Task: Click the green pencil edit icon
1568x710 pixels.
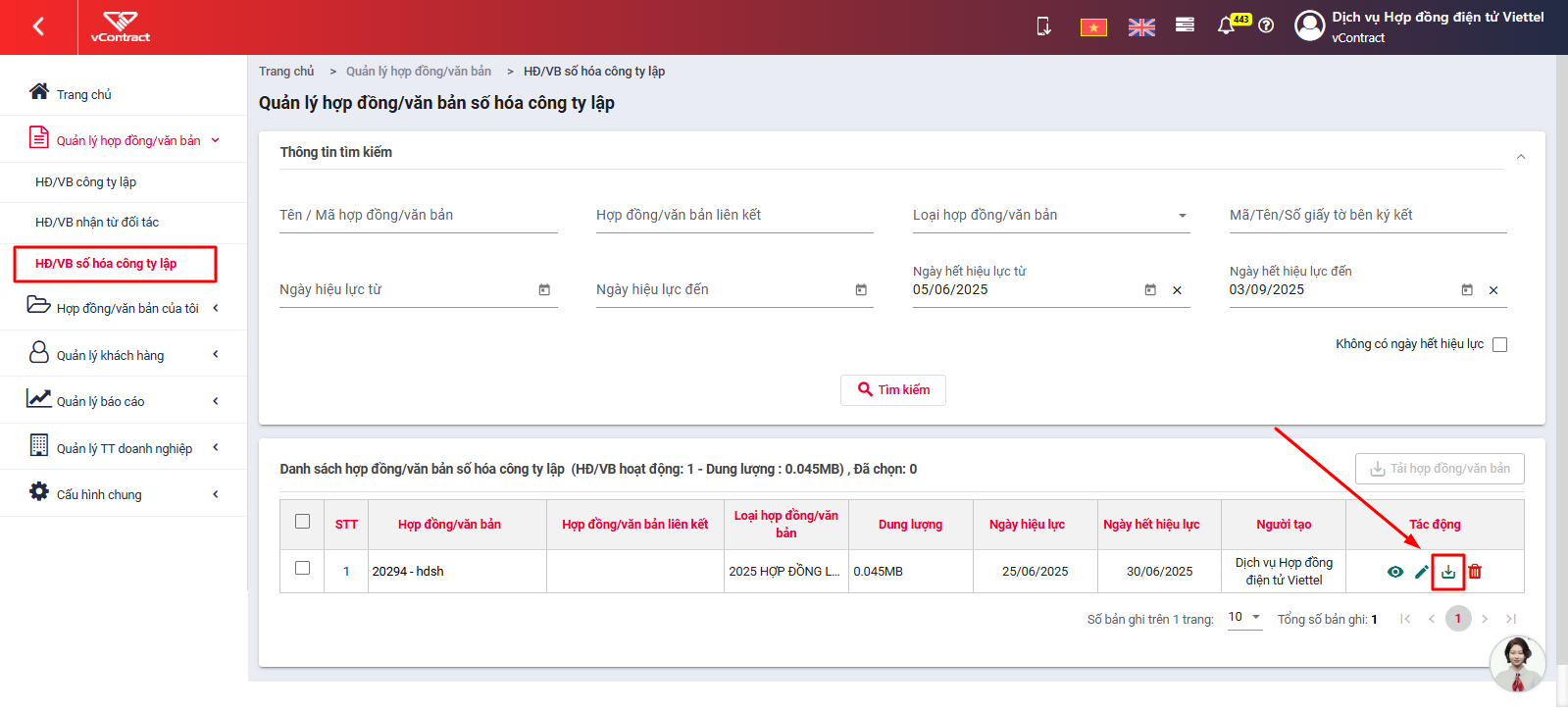Action: click(x=1422, y=572)
